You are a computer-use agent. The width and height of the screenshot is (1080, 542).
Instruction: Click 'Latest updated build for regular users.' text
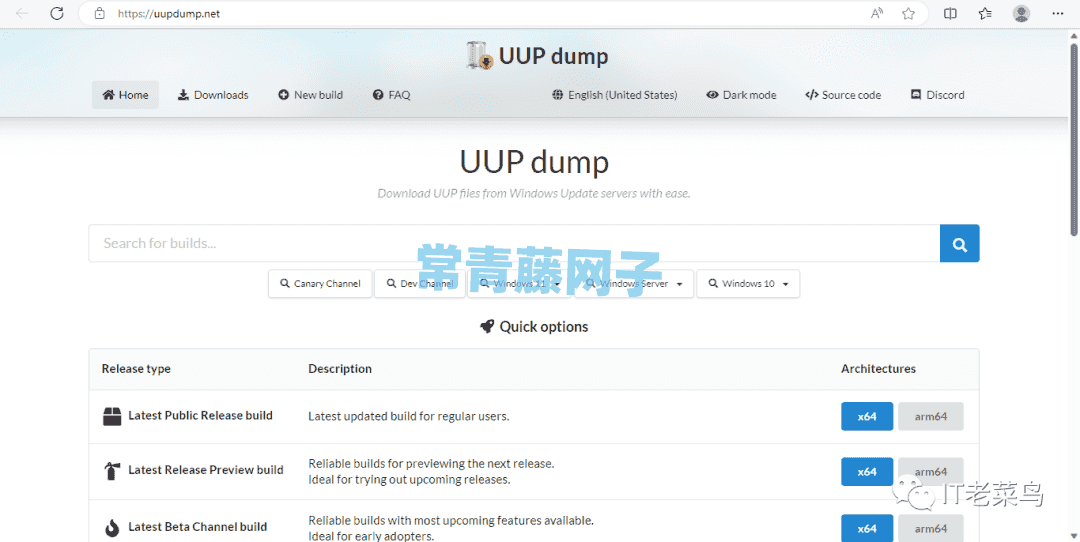(409, 416)
